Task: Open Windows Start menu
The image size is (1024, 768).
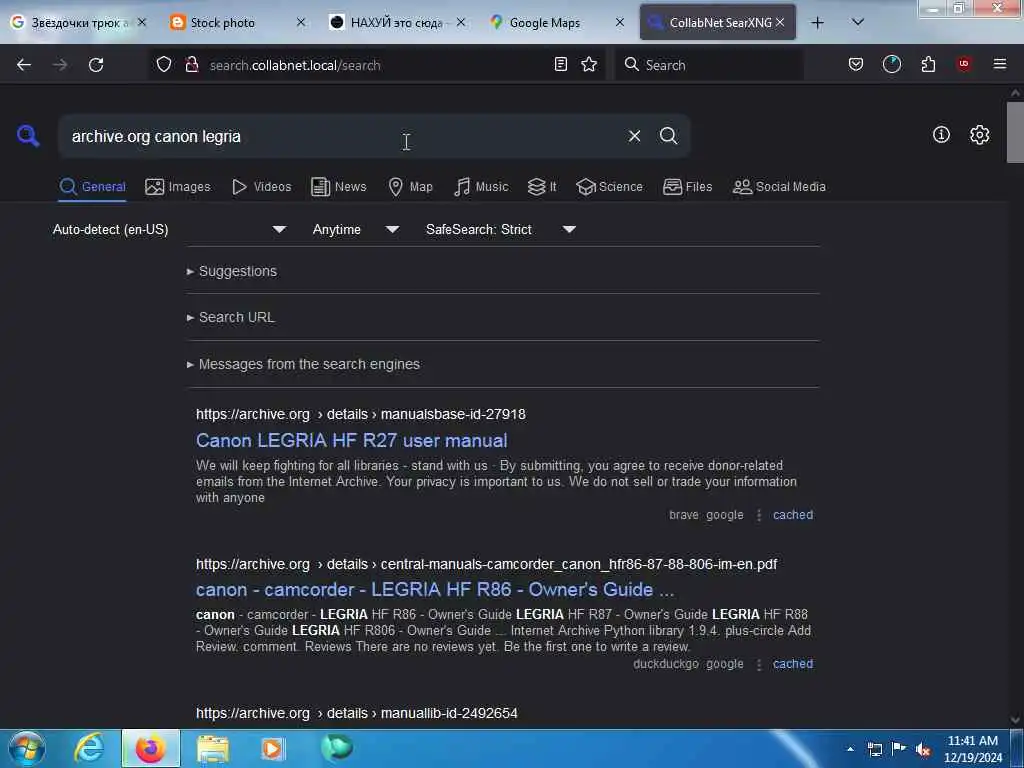Action: [26, 748]
